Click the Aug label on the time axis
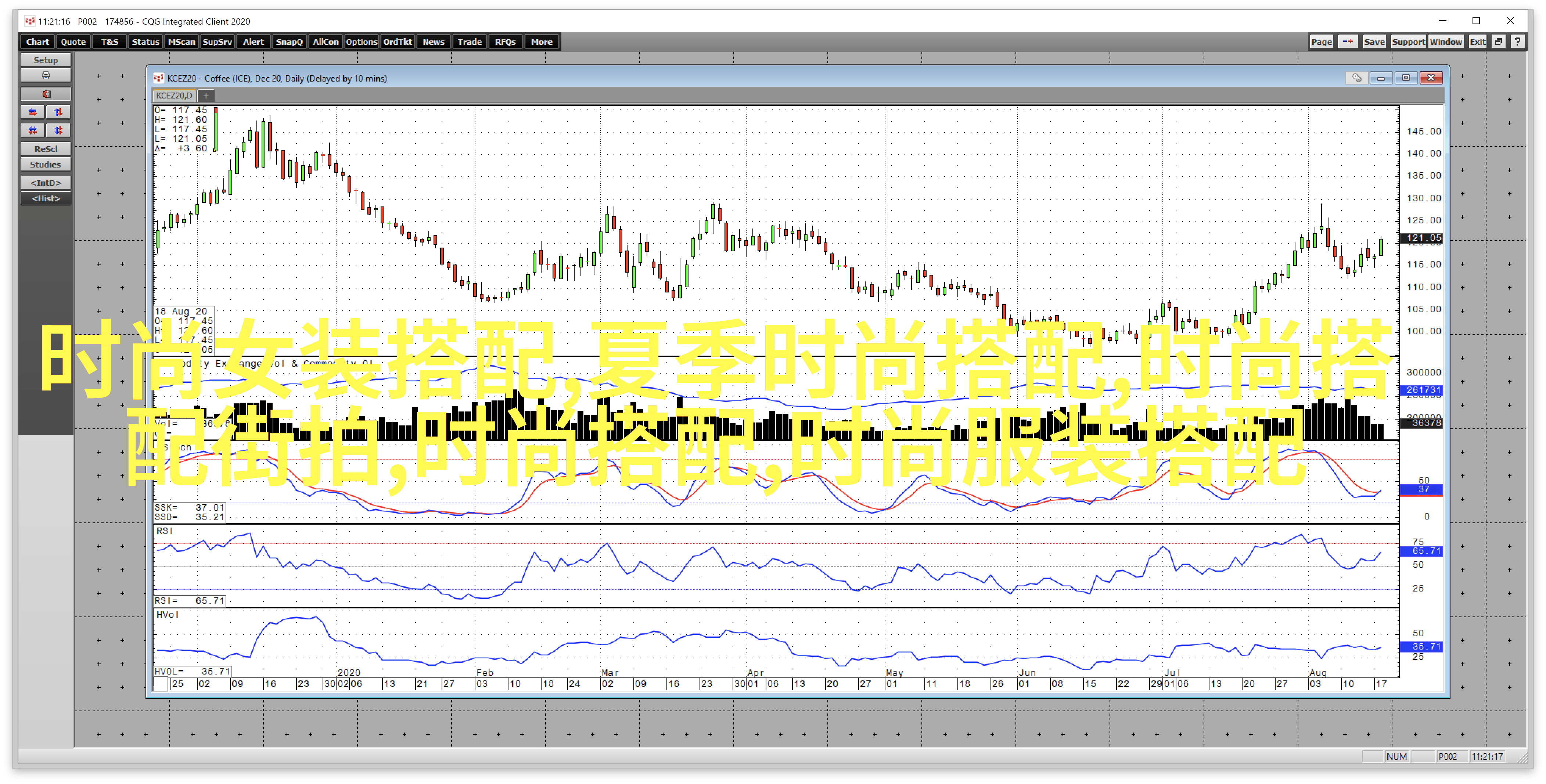This screenshot has width=1546, height=784. tap(1319, 673)
